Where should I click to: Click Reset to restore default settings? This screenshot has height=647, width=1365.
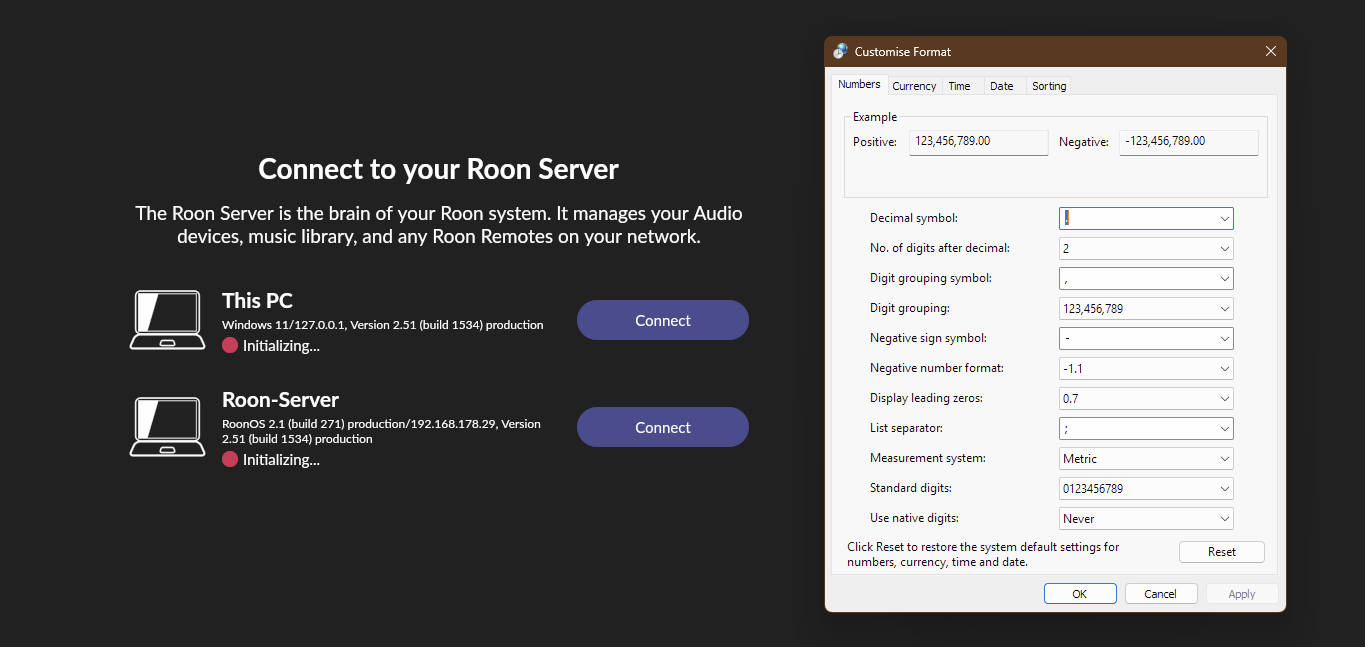coord(1221,552)
